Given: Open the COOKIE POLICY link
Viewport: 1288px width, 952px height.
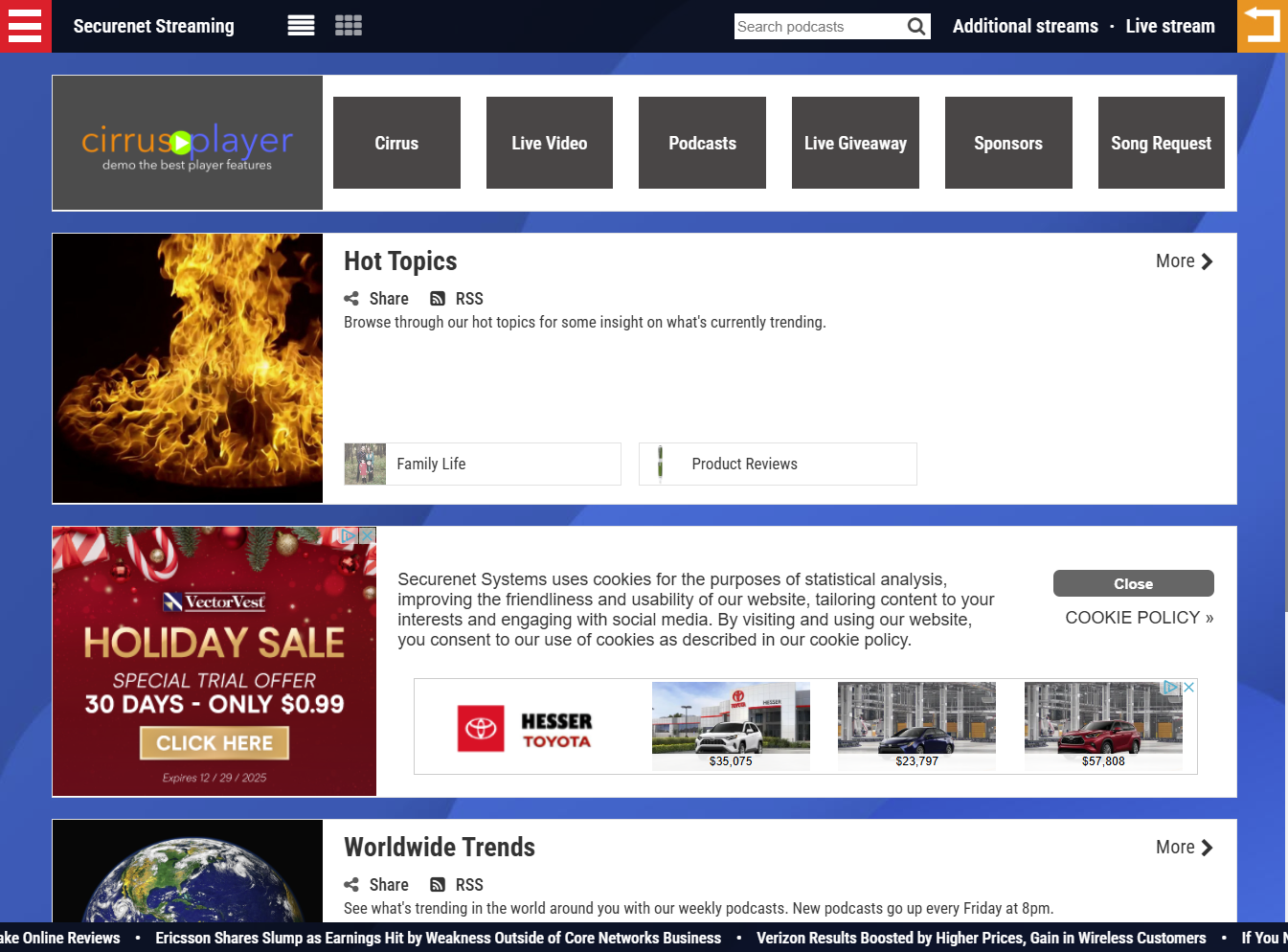Looking at the screenshot, I should point(1139,618).
